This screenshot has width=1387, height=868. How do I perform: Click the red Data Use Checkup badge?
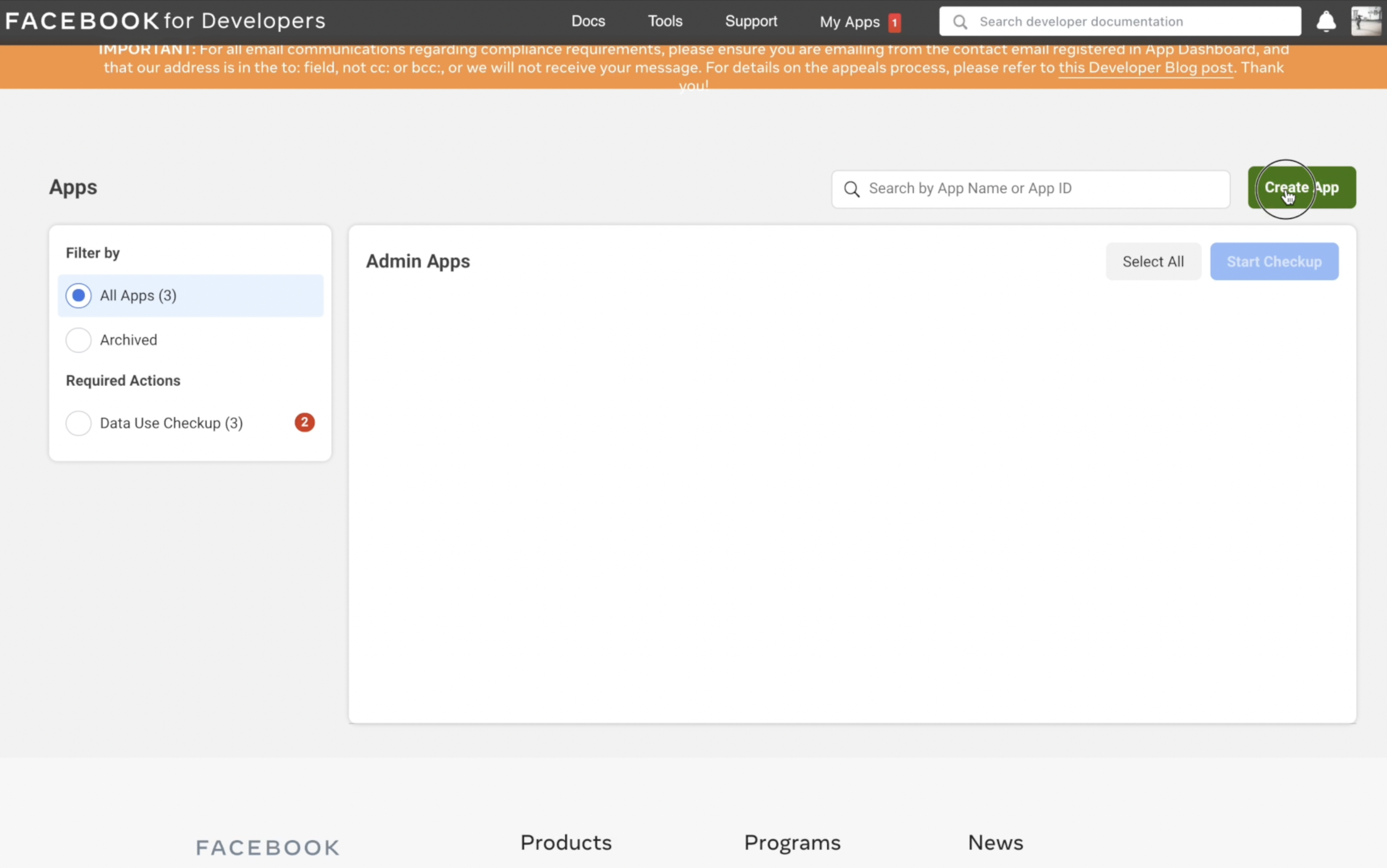click(305, 423)
